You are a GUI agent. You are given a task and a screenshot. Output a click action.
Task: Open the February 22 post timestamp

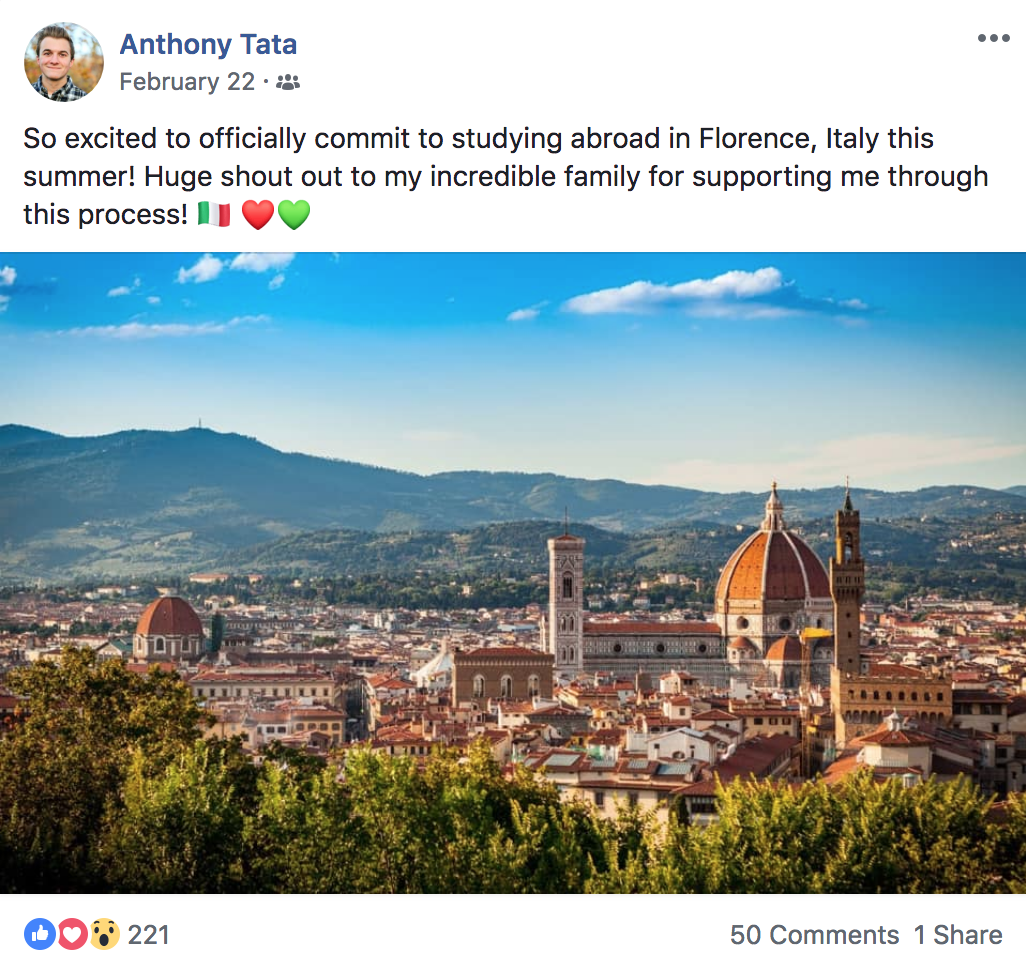187,82
